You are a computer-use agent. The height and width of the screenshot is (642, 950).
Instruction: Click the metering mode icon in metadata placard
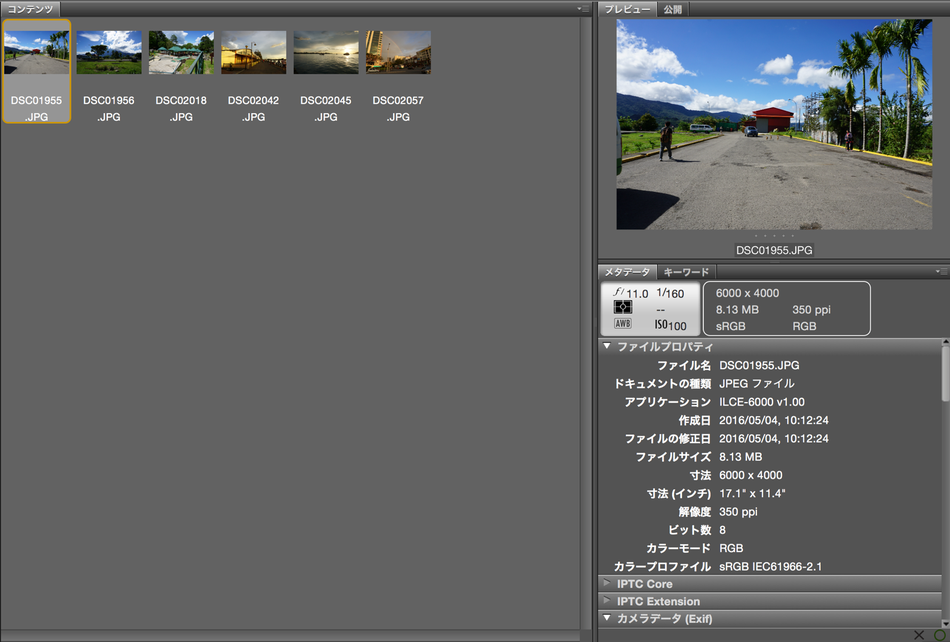click(623, 307)
